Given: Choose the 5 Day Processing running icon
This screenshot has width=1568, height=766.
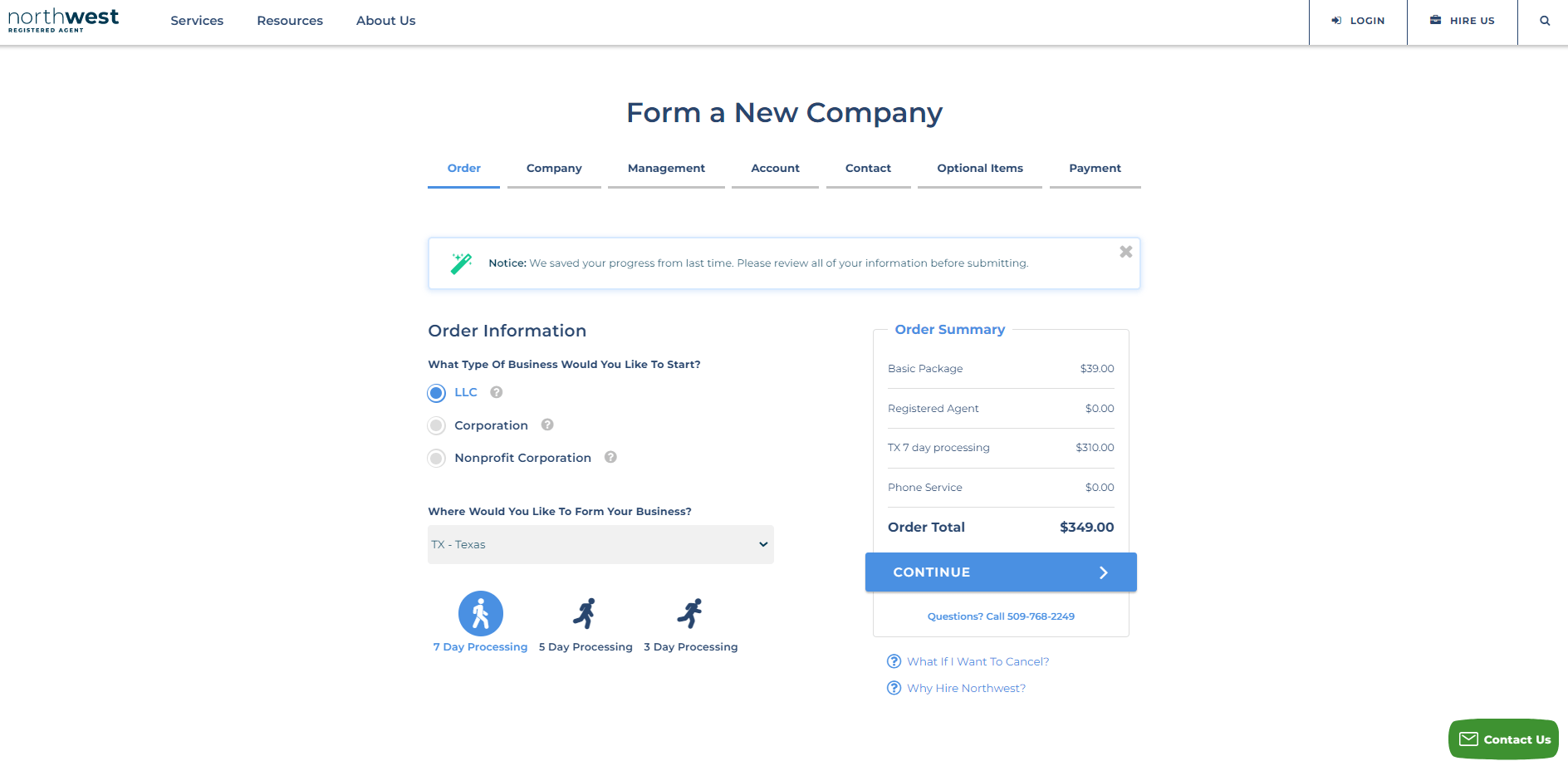Looking at the screenshot, I should click(x=586, y=614).
